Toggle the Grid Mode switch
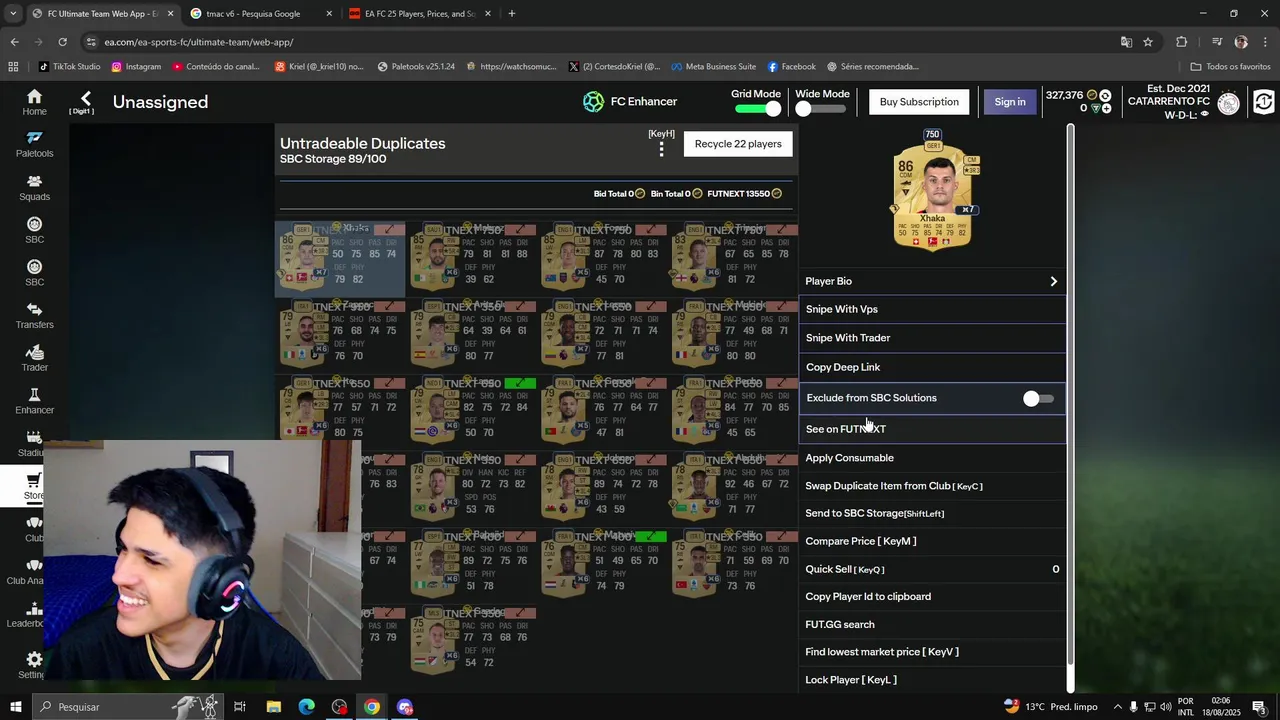 point(757,109)
